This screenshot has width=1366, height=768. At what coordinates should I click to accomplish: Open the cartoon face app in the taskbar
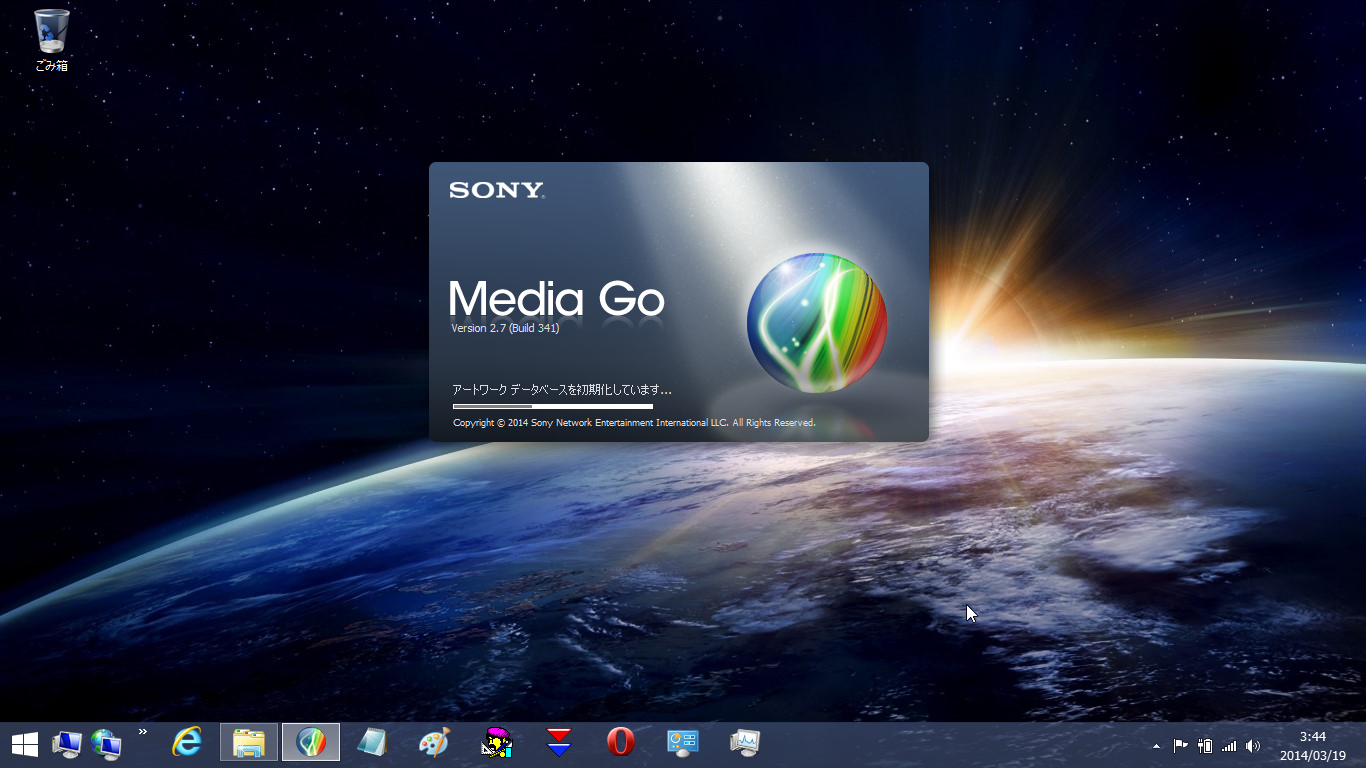(496, 743)
